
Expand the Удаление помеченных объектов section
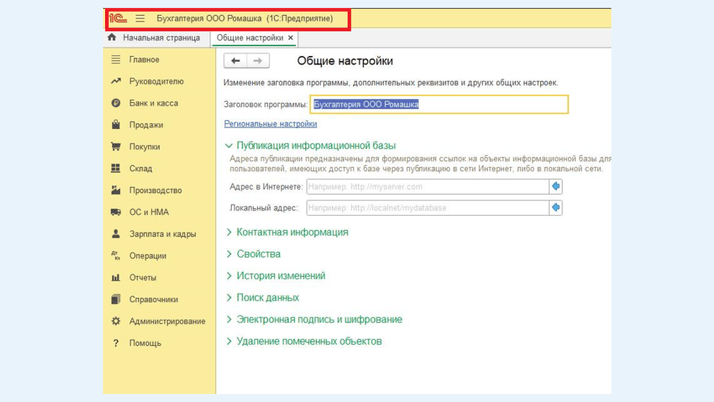[x=308, y=341]
